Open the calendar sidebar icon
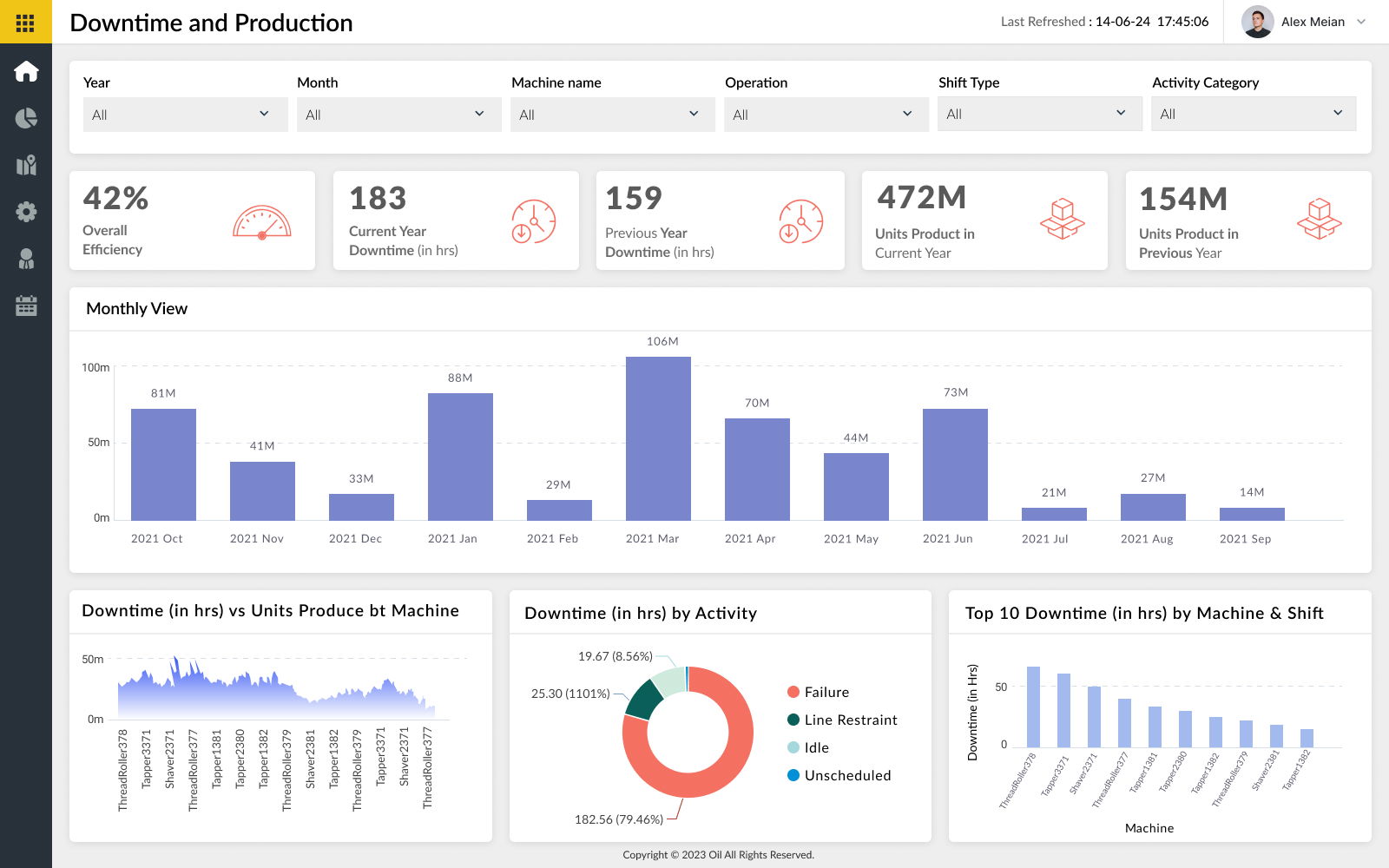Screen dimensions: 1389x868 [26, 306]
